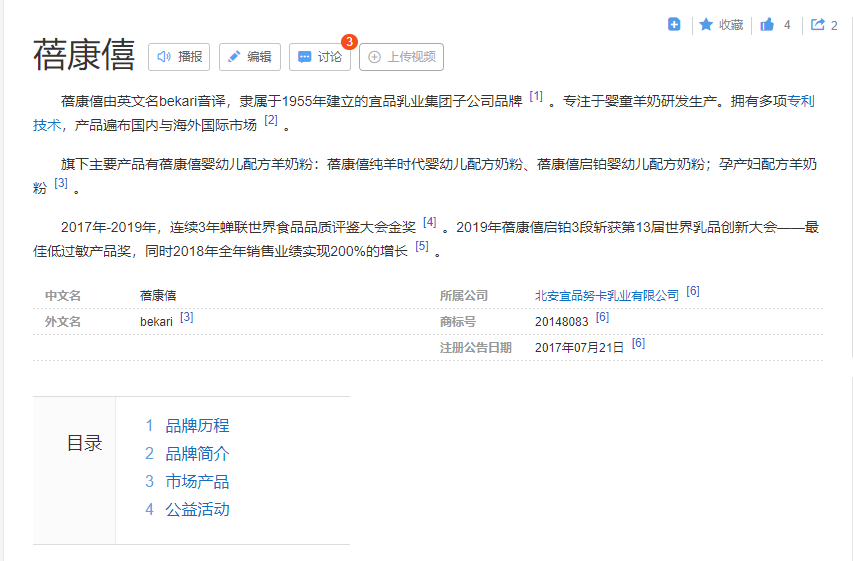Open the 专利技术 hyperlink

[801, 101]
